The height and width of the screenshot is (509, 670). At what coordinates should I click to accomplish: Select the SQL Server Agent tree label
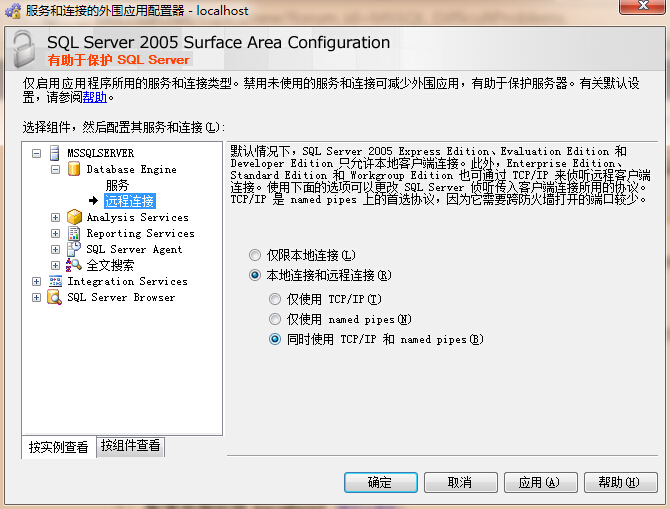pos(134,249)
